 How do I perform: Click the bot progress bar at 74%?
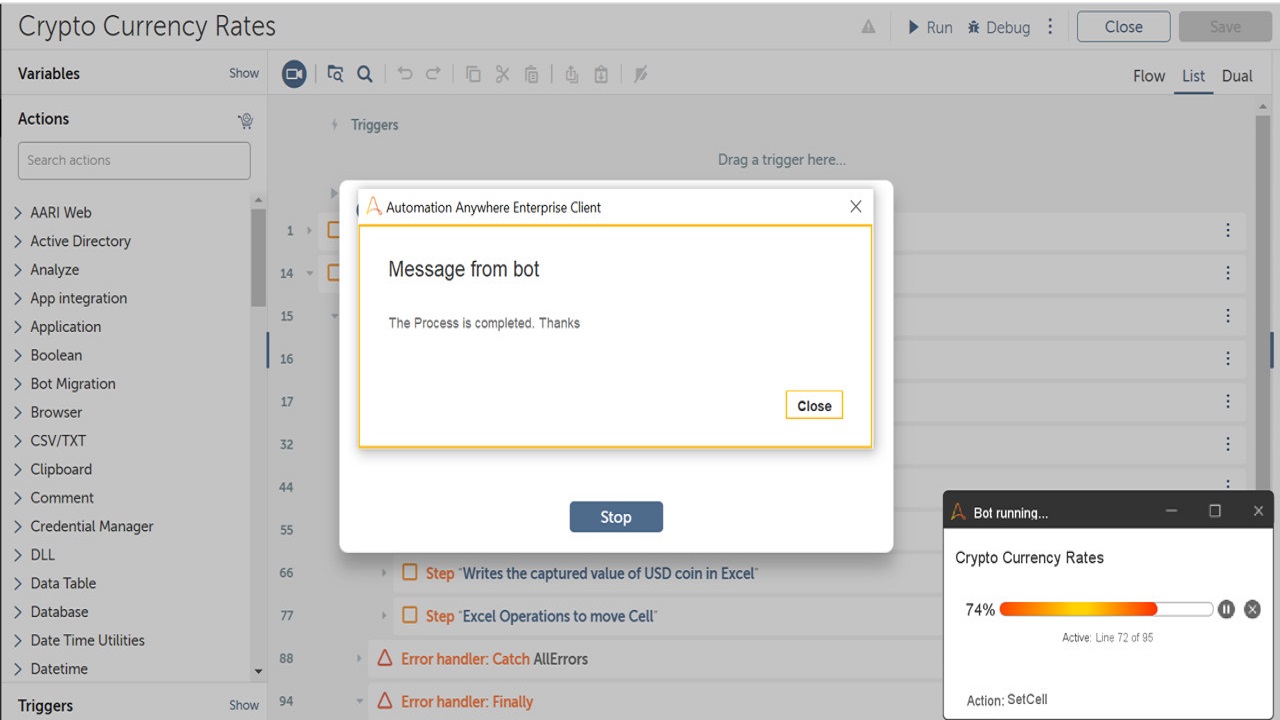[1106, 609]
